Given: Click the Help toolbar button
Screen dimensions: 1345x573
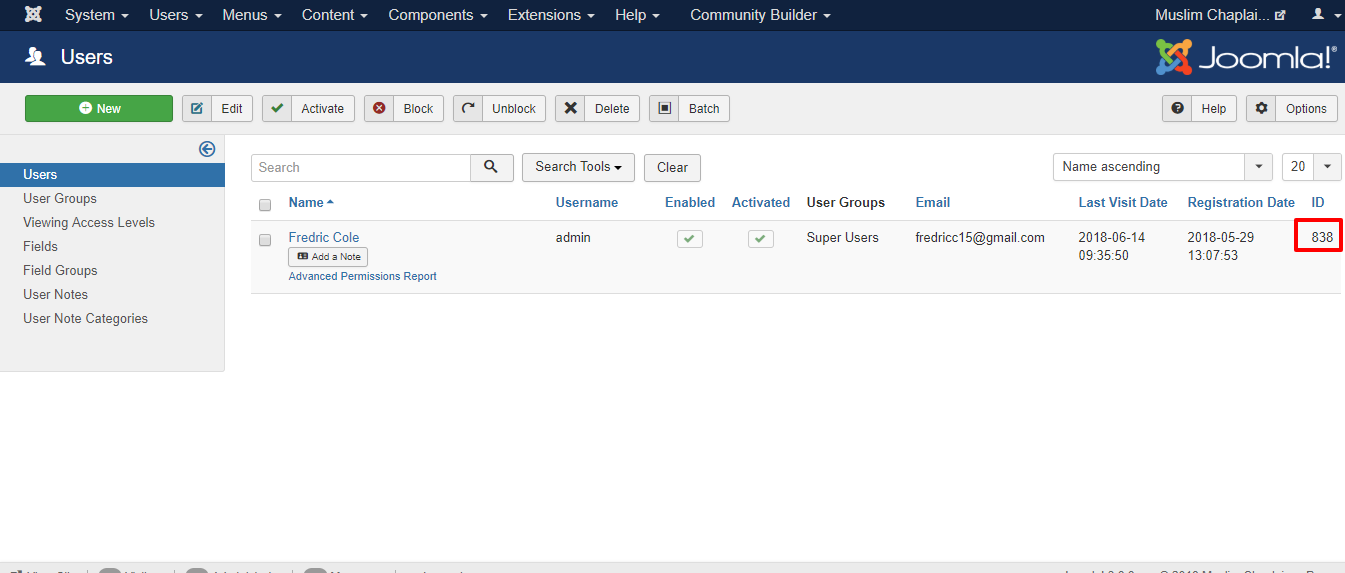Looking at the screenshot, I should point(1199,109).
